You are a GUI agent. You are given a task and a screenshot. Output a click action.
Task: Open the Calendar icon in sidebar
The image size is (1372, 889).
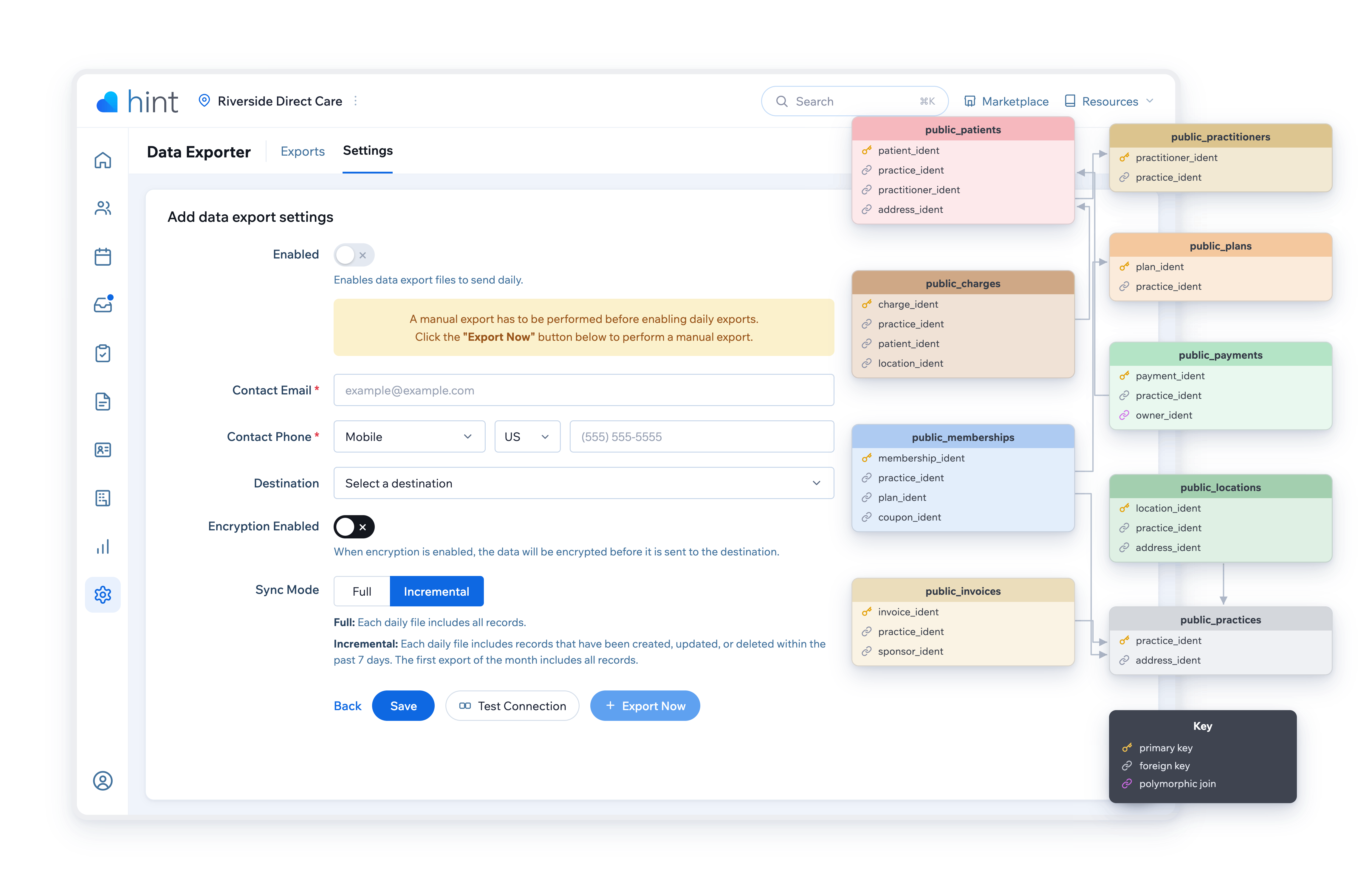(x=103, y=257)
